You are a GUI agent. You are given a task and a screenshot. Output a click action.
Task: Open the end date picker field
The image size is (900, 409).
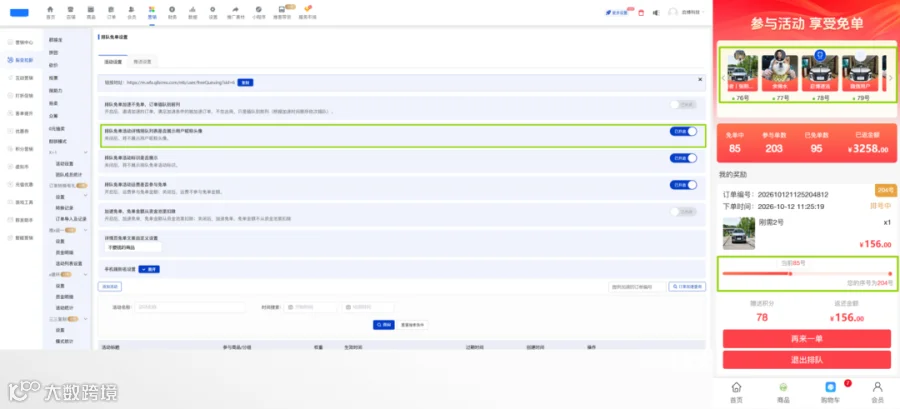[x=368, y=307]
